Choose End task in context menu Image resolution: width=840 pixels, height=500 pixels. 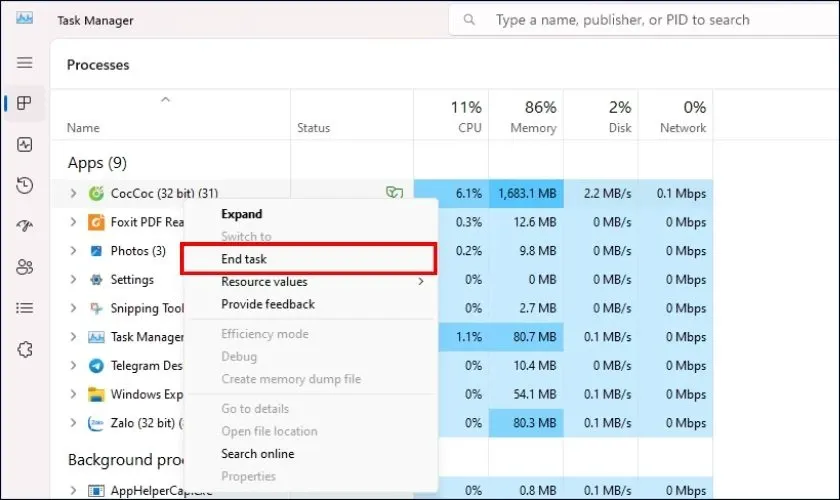(x=309, y=259)
